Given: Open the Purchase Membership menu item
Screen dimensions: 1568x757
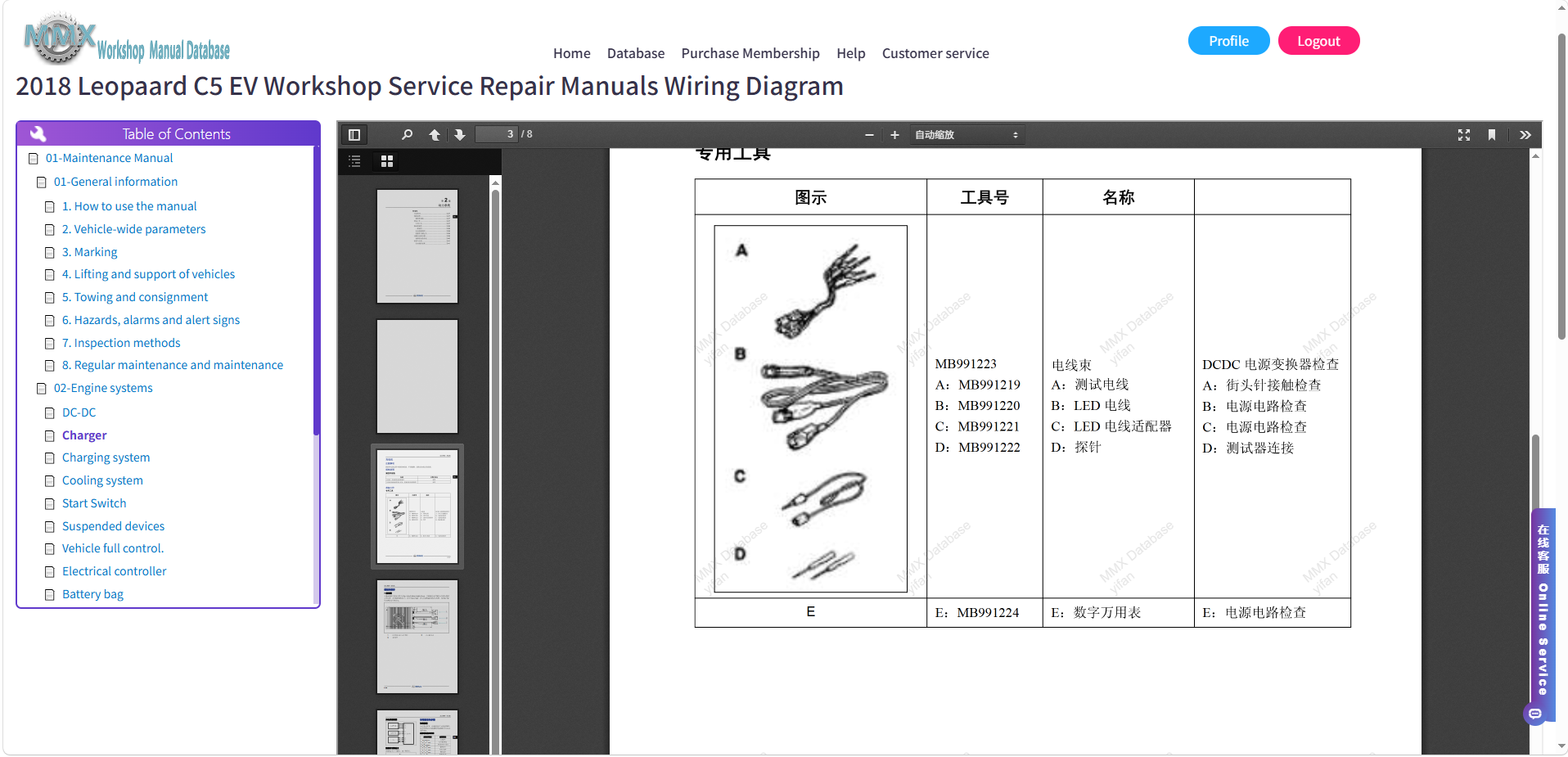Looking at the screenshot, I should (750, 53).
